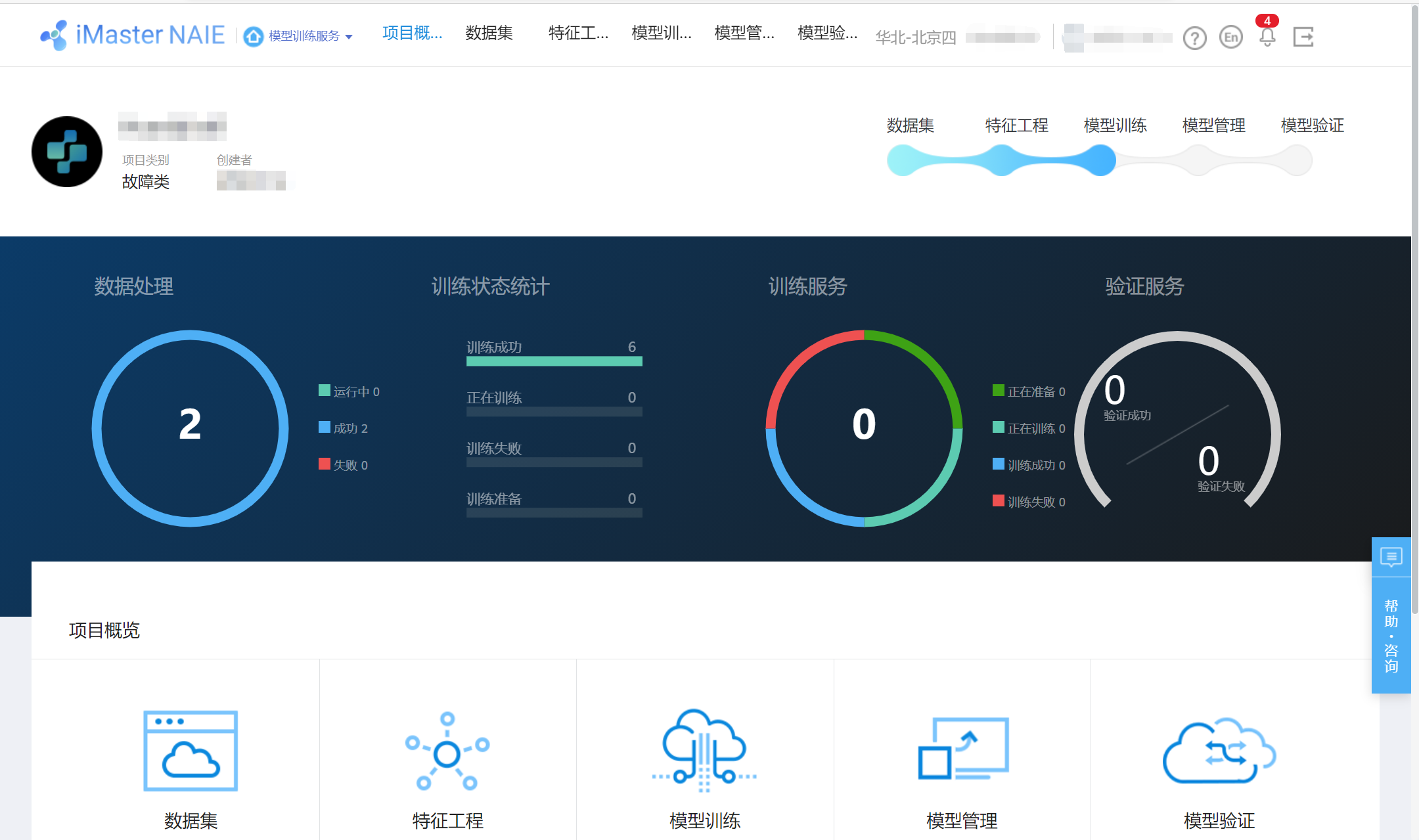
Task: Toggle the 运行中 legend in 数据处理
Action: coord(348,391)
